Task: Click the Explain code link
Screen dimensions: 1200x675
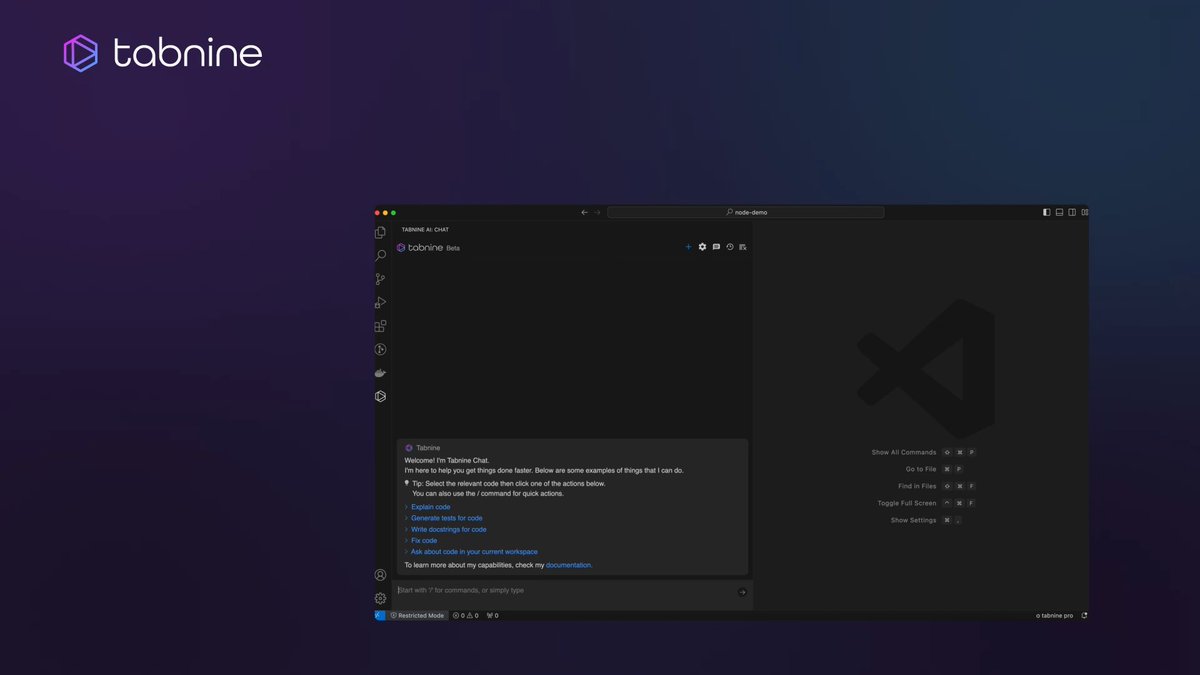Action: click(x=431, y=507)
